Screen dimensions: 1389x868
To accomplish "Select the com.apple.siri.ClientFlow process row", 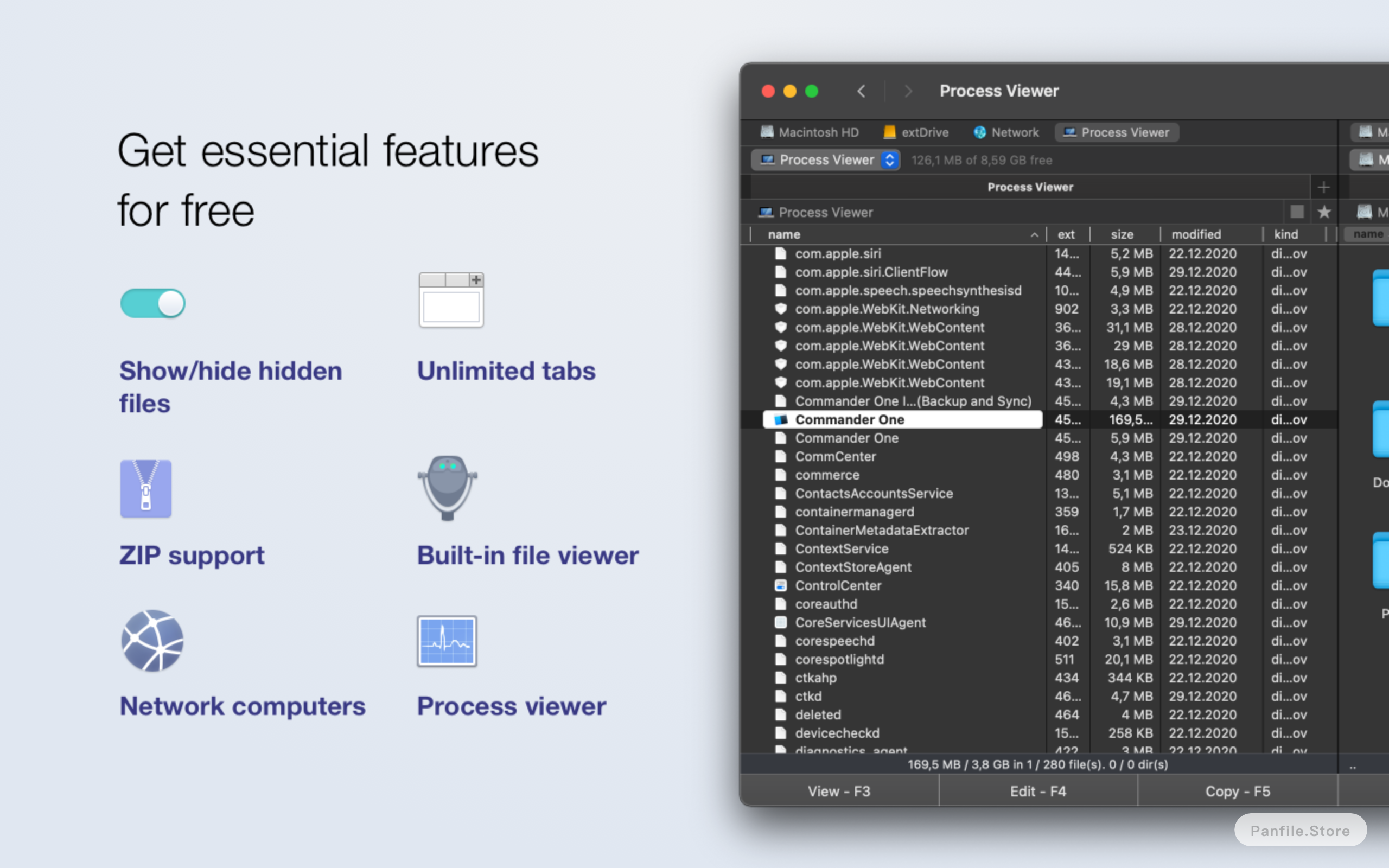I will pyautogui.click(x=1039, y=272).
